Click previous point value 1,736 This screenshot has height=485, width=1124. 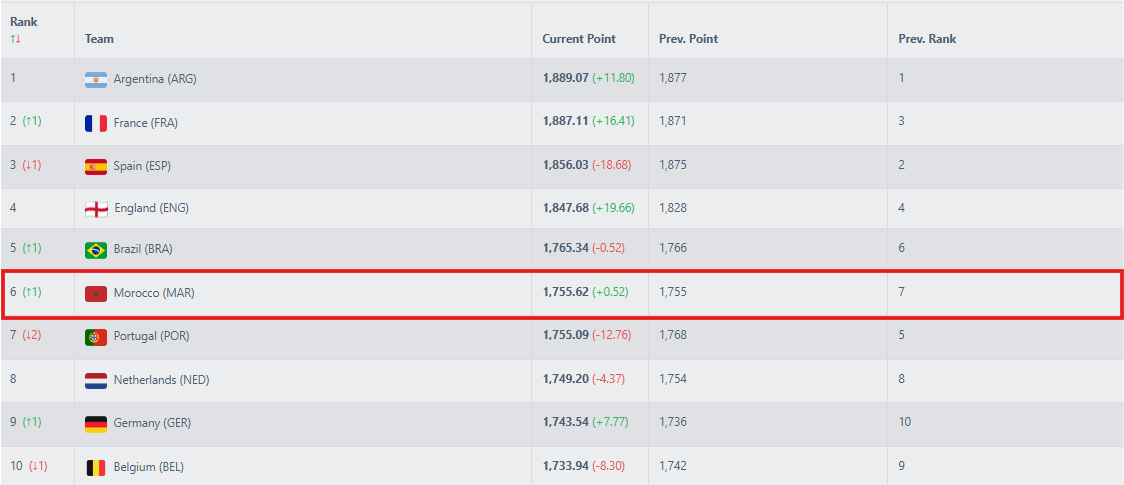(x=672, y=422)
